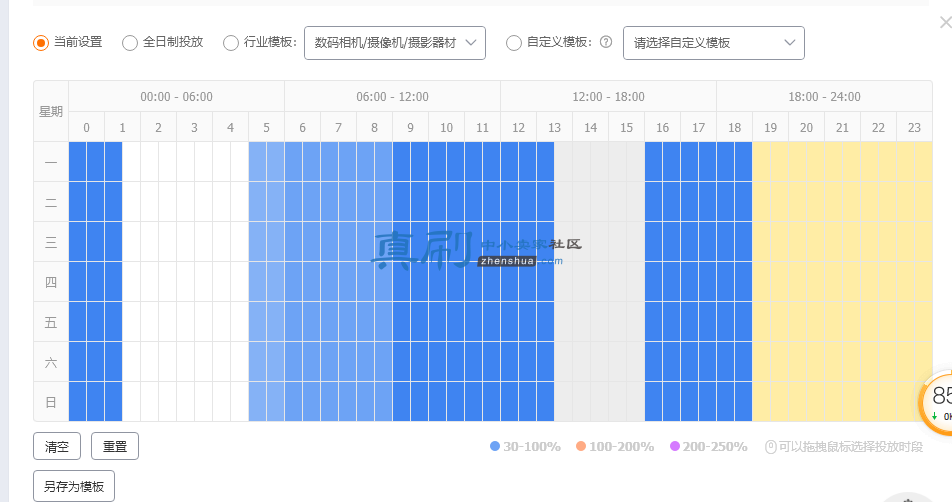Select Sunday's first half-hour cell at hour 3
Viewport: 952px width, 502px height.
tap(186, 402)
